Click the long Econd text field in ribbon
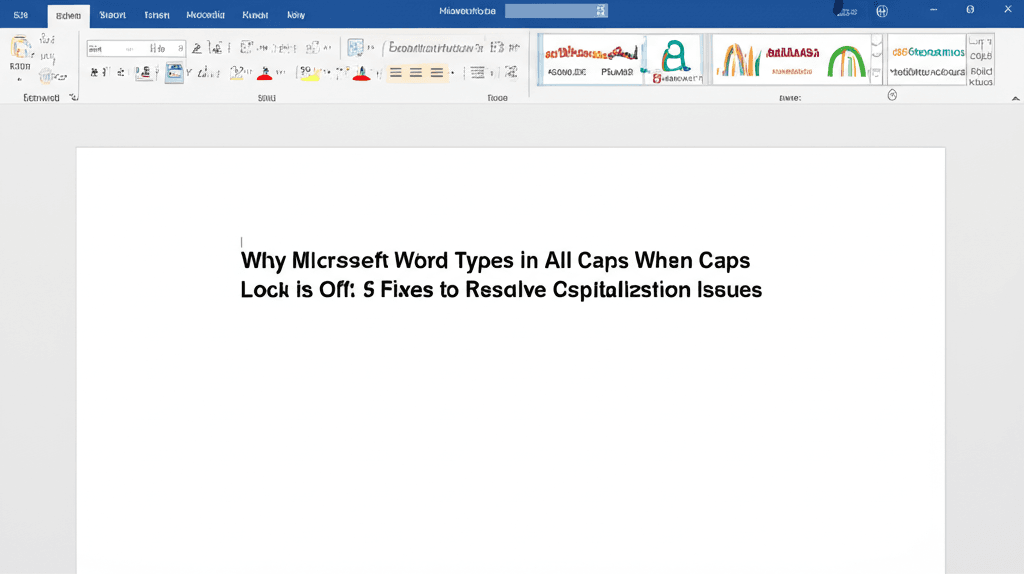The width and height of the screenshot is (1024, 574). pyautogui.click(x=435, y=48)
